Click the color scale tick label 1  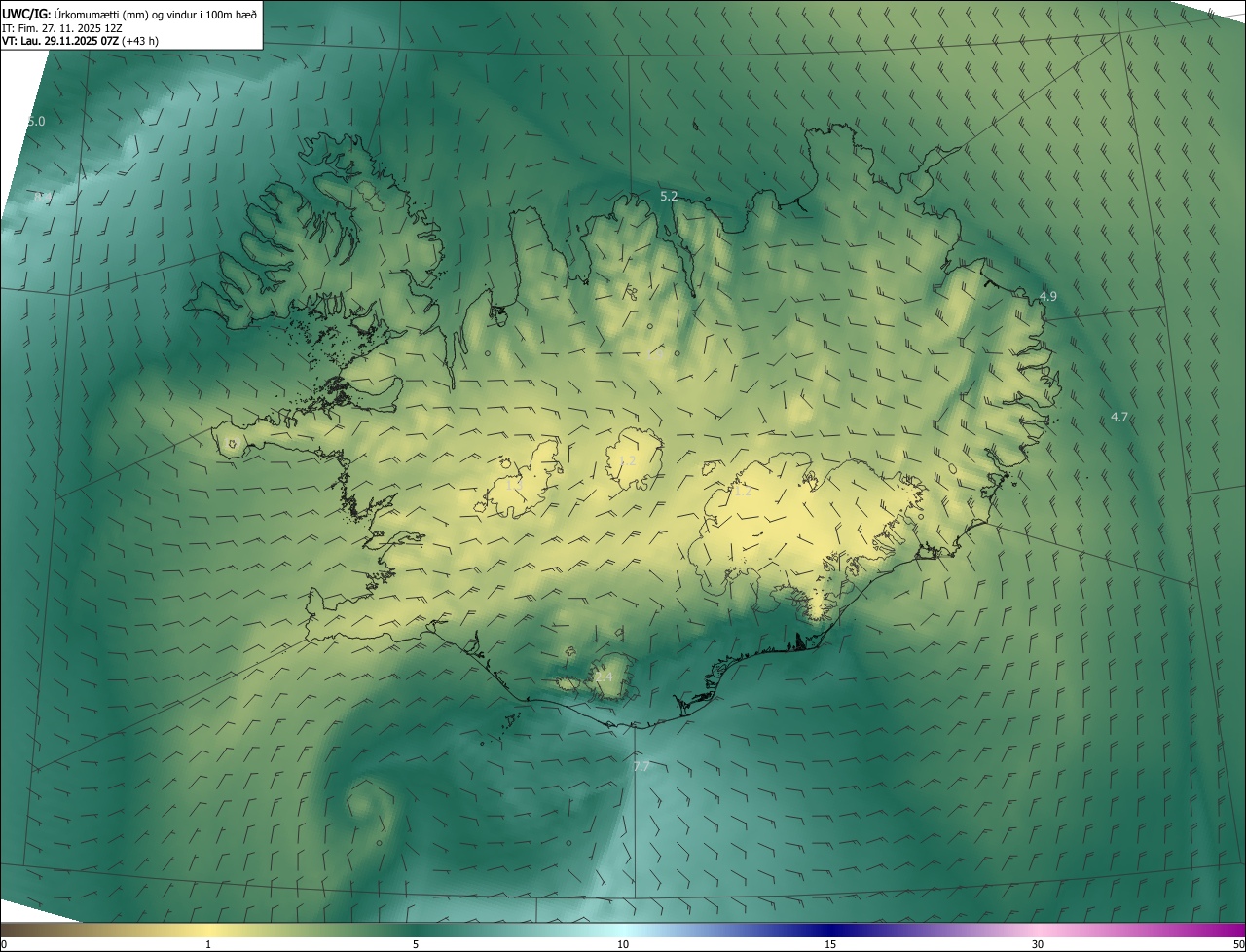[x=208, y=944]
